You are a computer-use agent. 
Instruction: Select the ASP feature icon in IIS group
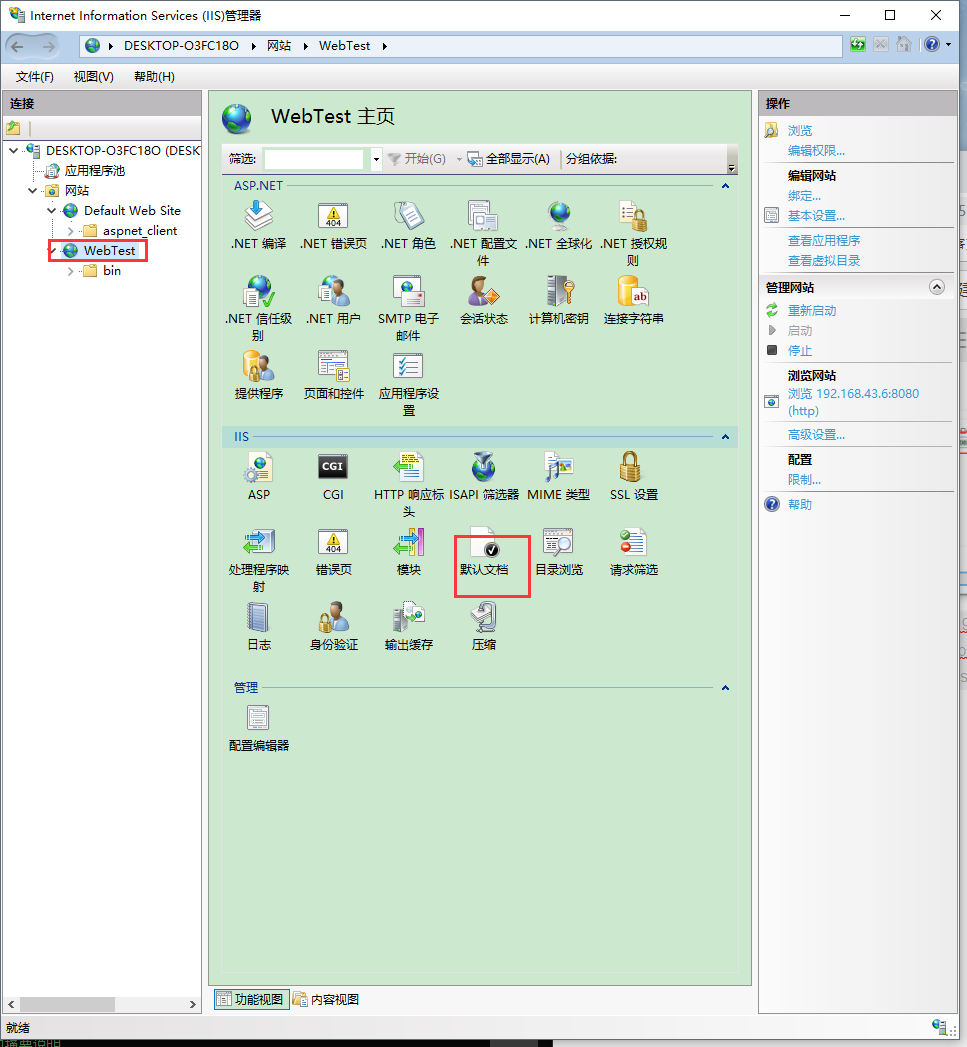point(258,477)
